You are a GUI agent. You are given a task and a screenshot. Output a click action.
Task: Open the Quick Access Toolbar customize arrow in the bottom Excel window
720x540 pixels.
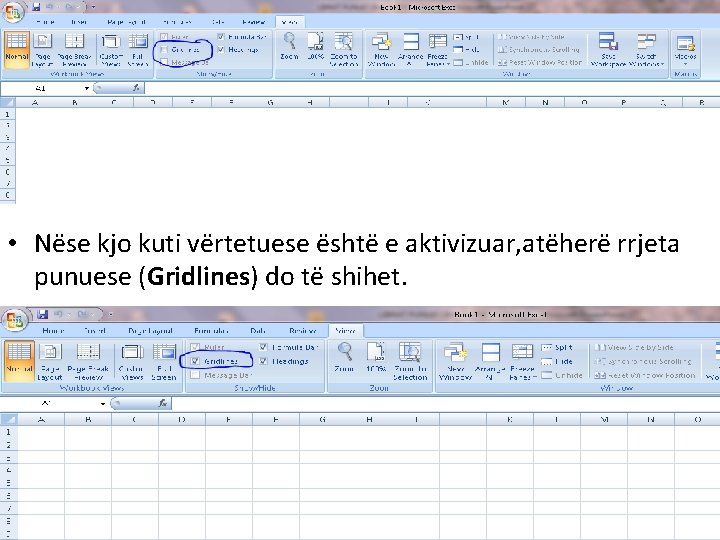pyautogui.click(x=111, y=315)
